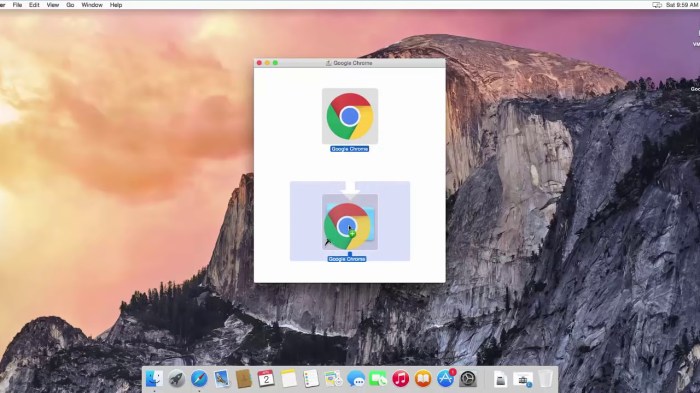Open the Go menu
Image resolution: width=700 pixels, height=393 pixels.
(x=70, y=5)
